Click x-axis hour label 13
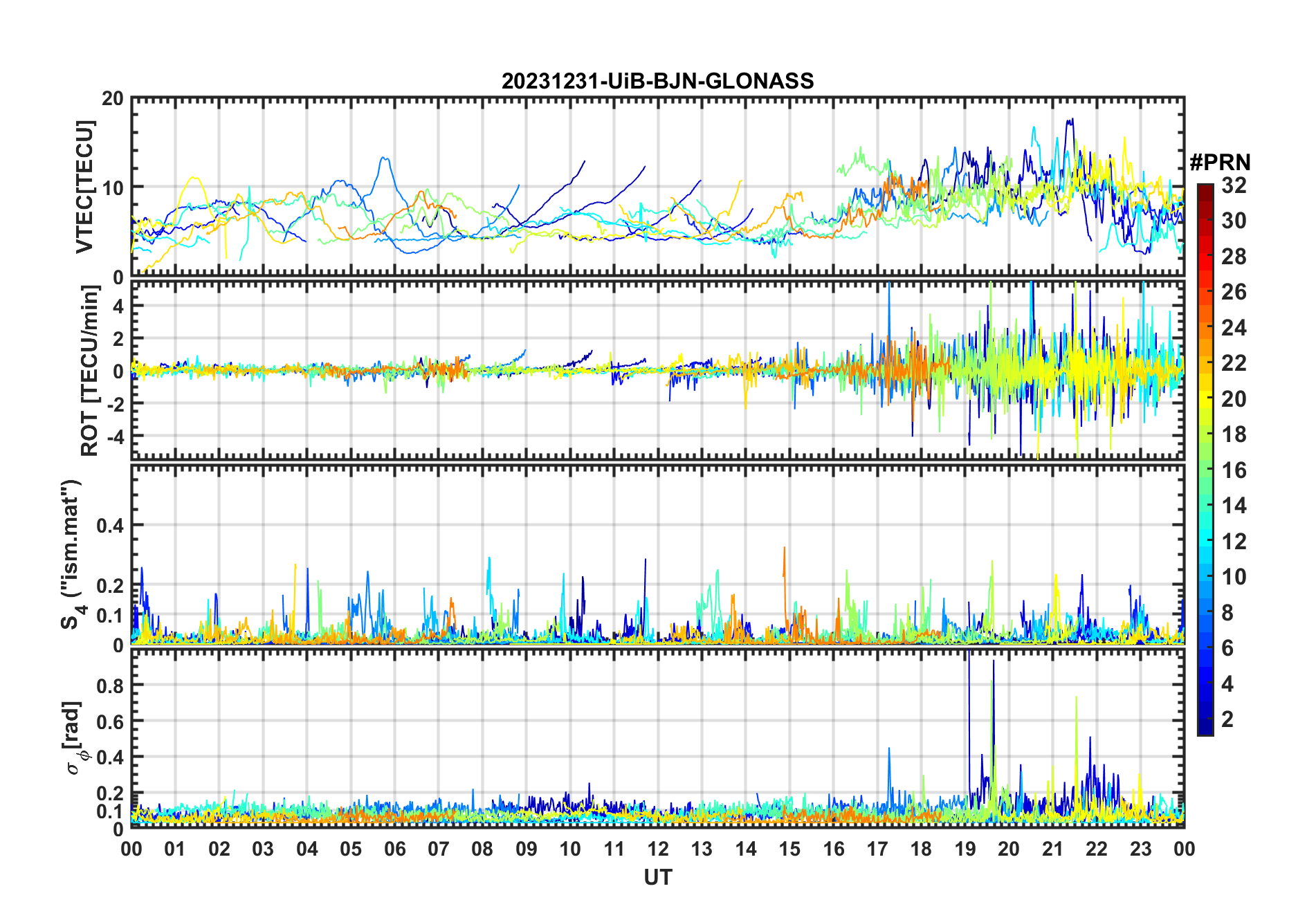Image resolution: width=1316 pixels, height=920 pixels. pos(702,849)
